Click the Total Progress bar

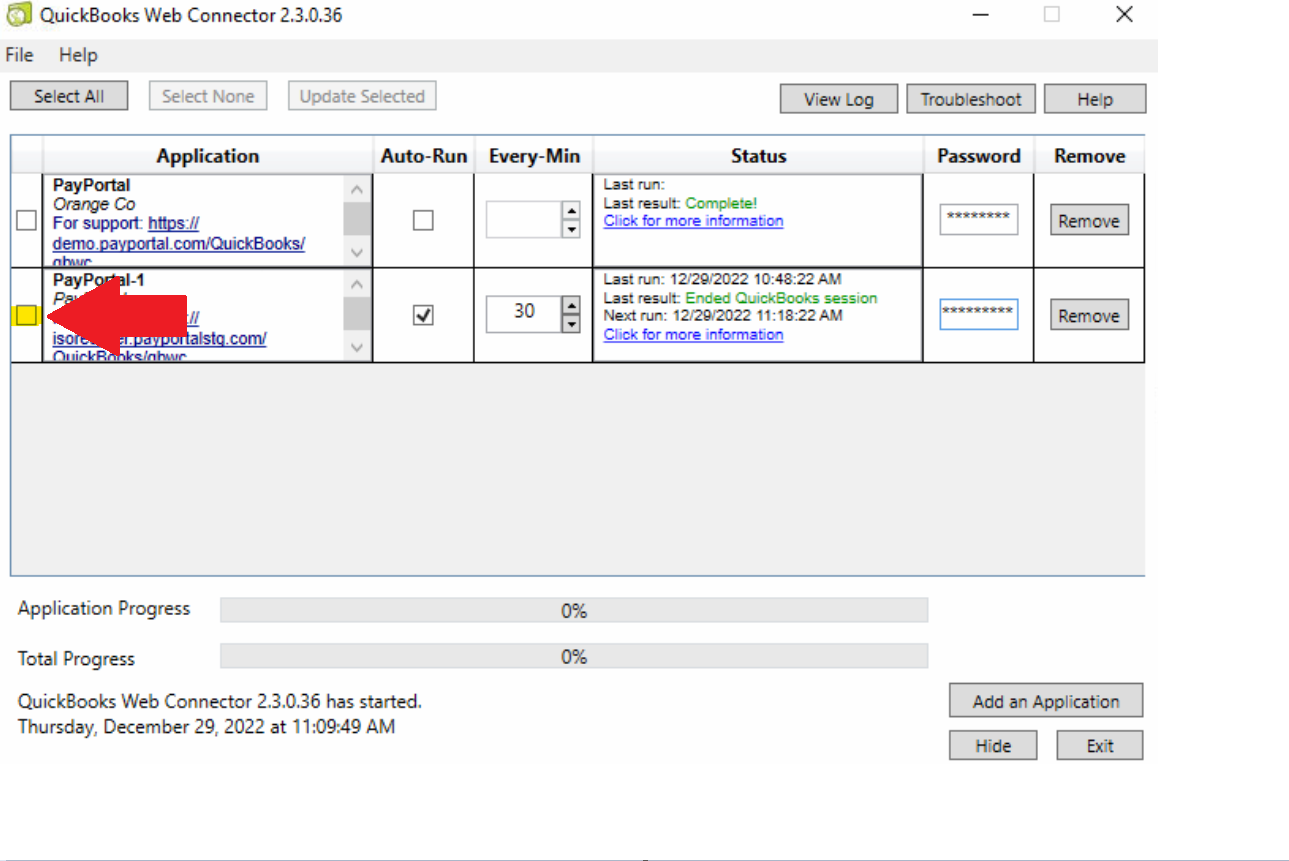[x=574, y=656]
